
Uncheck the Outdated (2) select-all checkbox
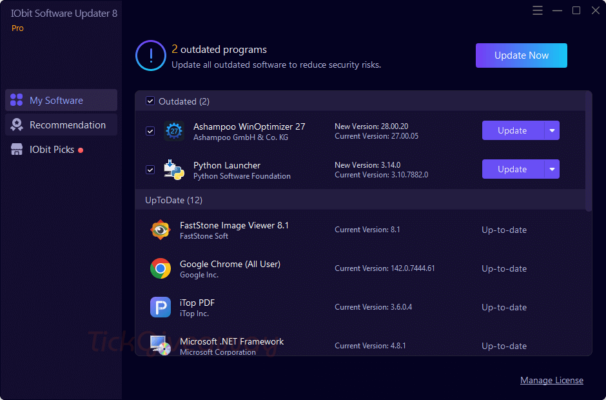pyautogui.click(x=150, y=101)
